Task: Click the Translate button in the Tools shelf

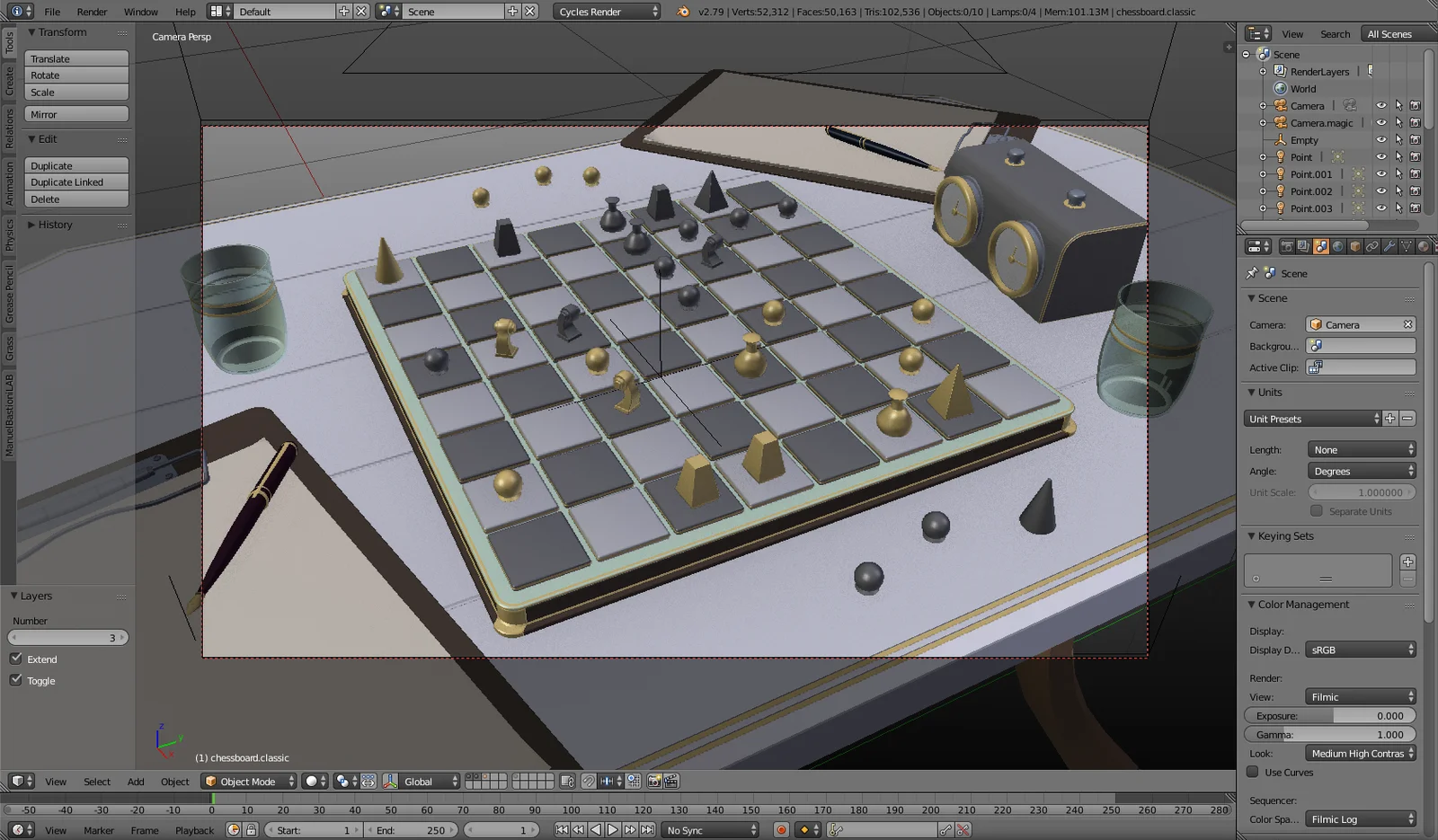Action: [x=75, y=57]
